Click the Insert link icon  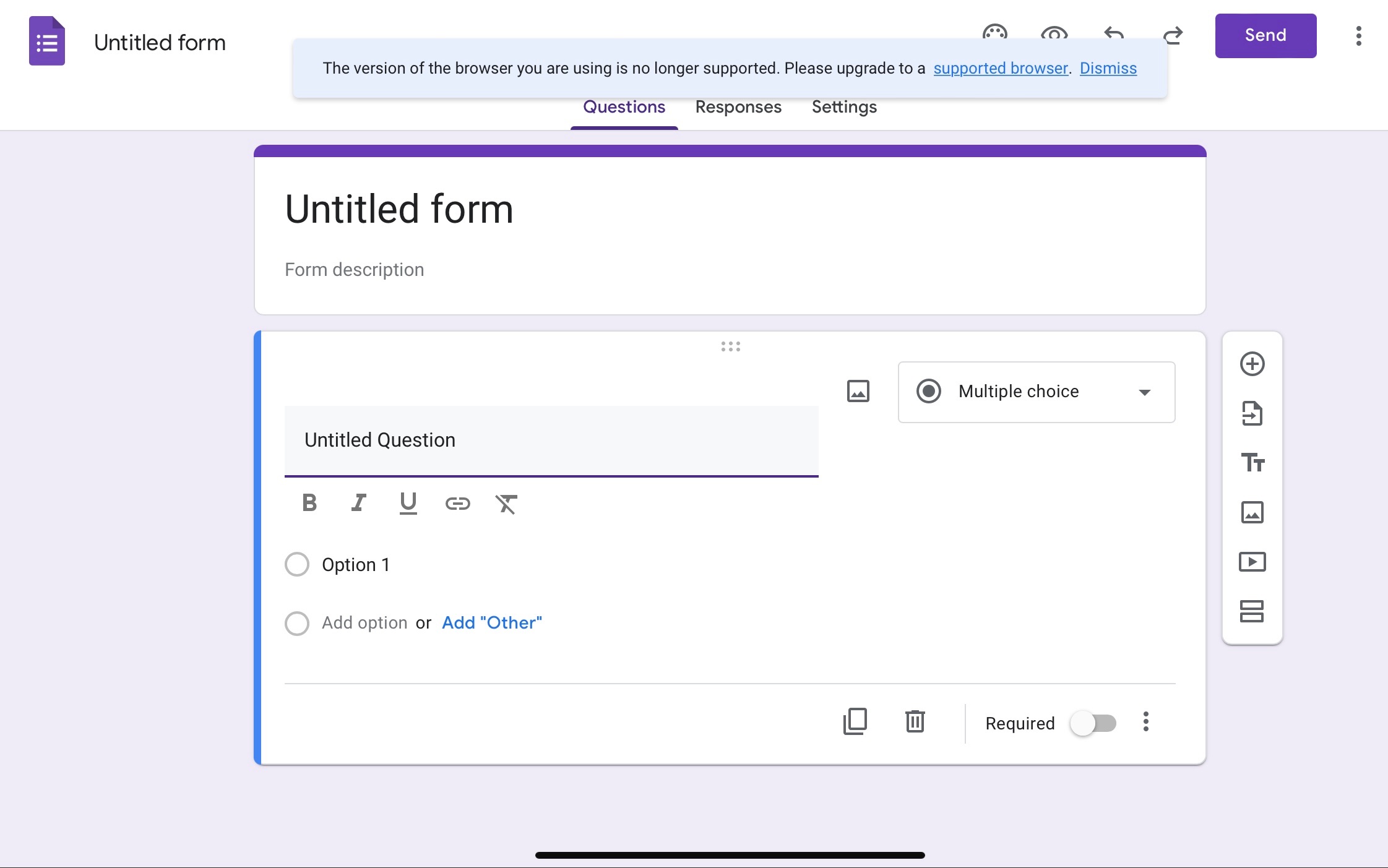click(458, 504)
